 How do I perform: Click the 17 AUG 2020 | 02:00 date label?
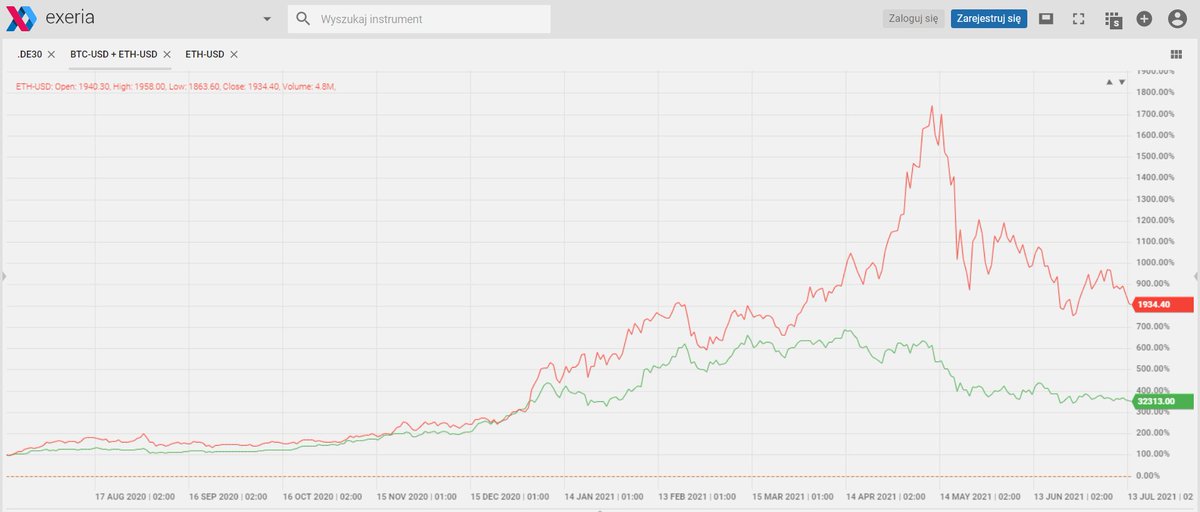coord(135,496)
